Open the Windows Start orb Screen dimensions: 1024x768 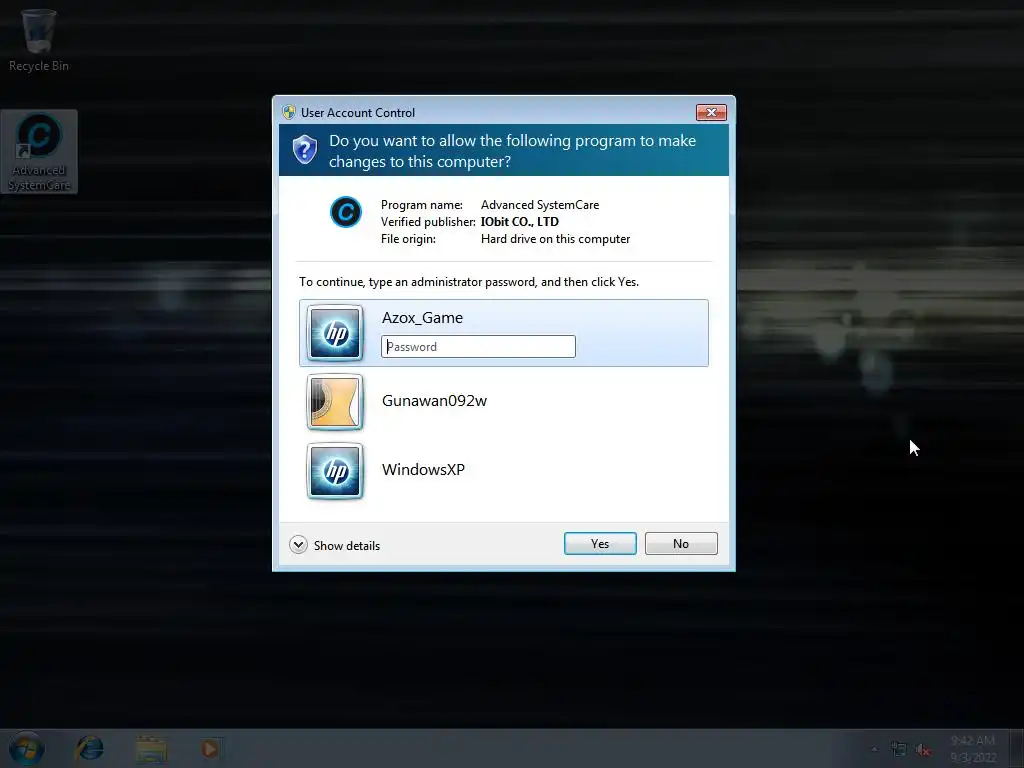point(27,748)
